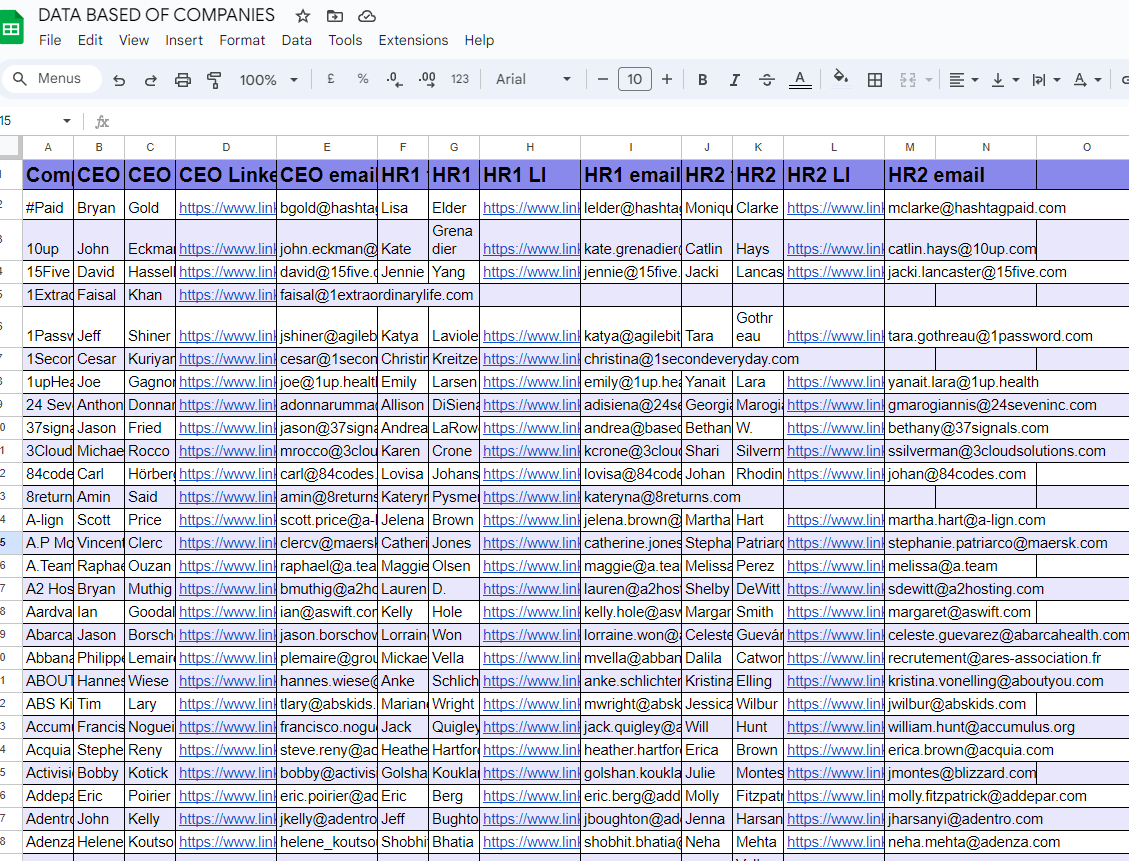Image resolution: width=1129 pixels, height=861 pixels.
Task: Open the Tools menu
Action: (x=345, y=40)
